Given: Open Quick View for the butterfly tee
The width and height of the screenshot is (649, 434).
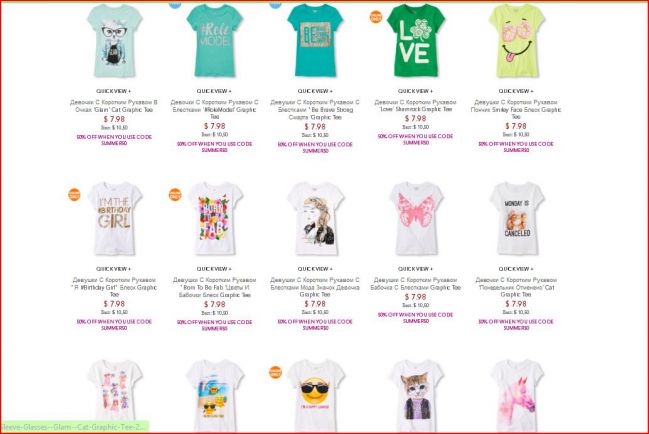Looking at the screenshot, I should (415, 269).
